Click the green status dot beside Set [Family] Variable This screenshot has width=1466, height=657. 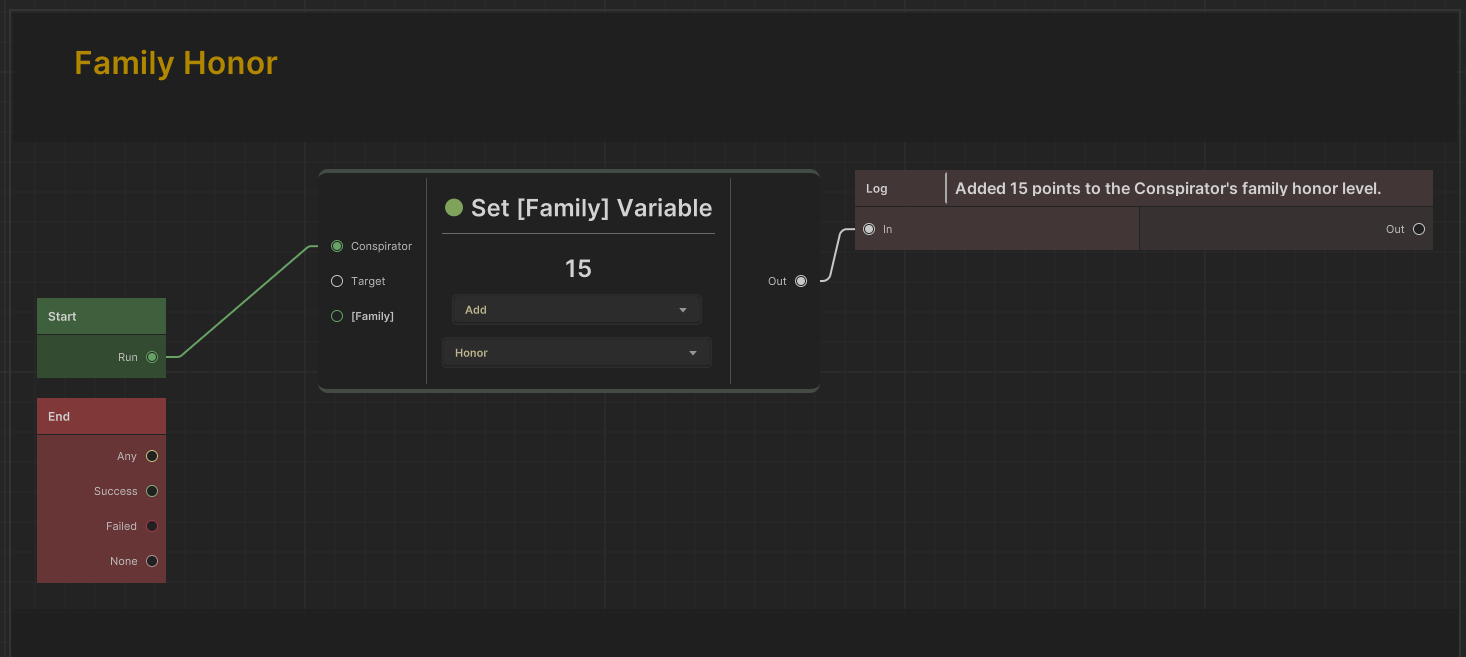tap(454, 208)
